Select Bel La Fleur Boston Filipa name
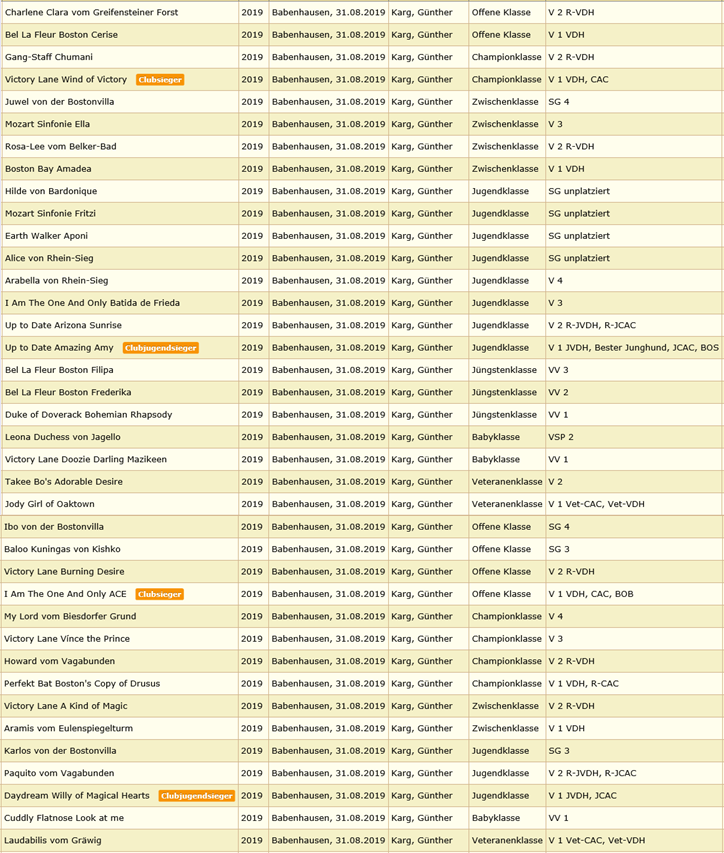724x853 pixels. point(59,369)
